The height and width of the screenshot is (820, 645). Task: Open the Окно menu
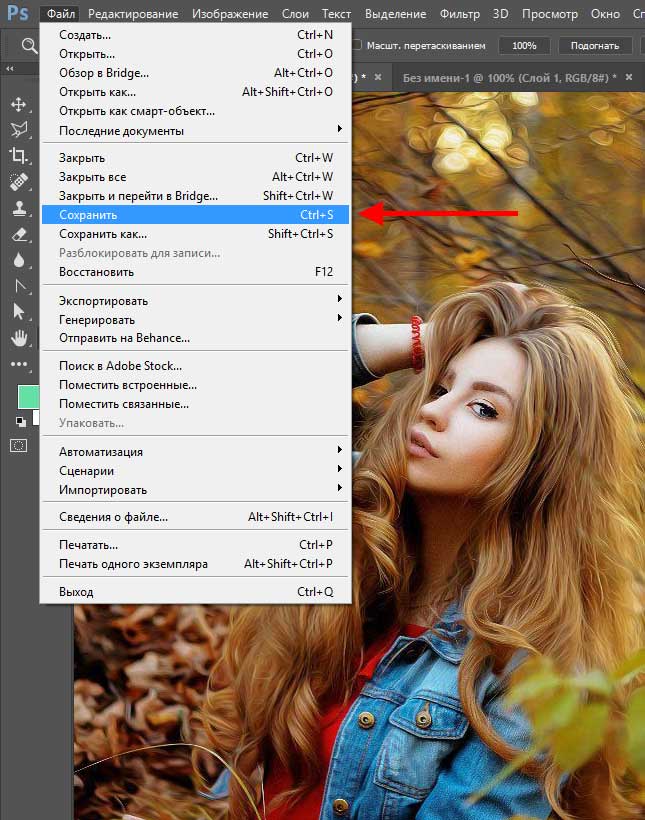[x=605, y=14]
